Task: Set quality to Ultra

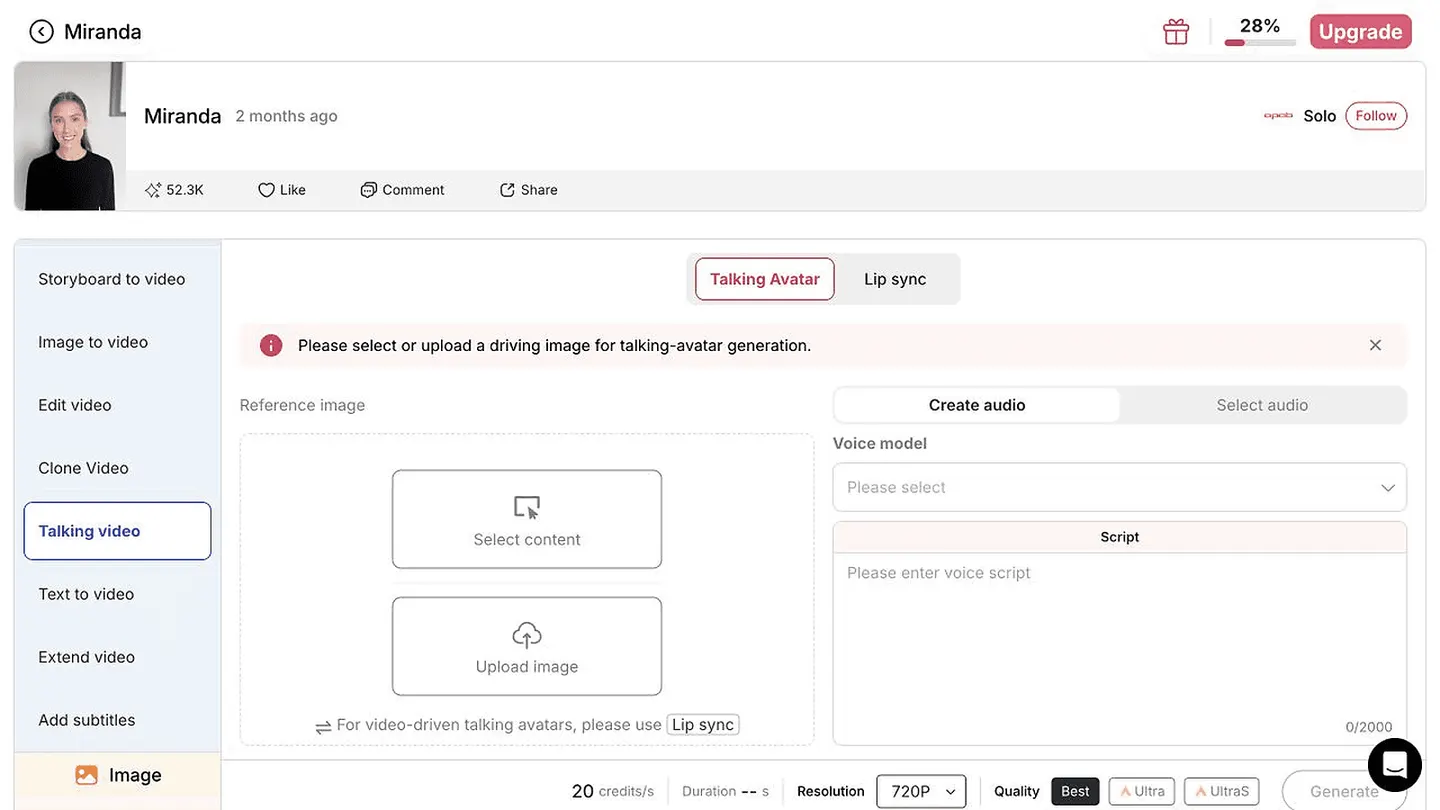Action: pos(1142,791)
